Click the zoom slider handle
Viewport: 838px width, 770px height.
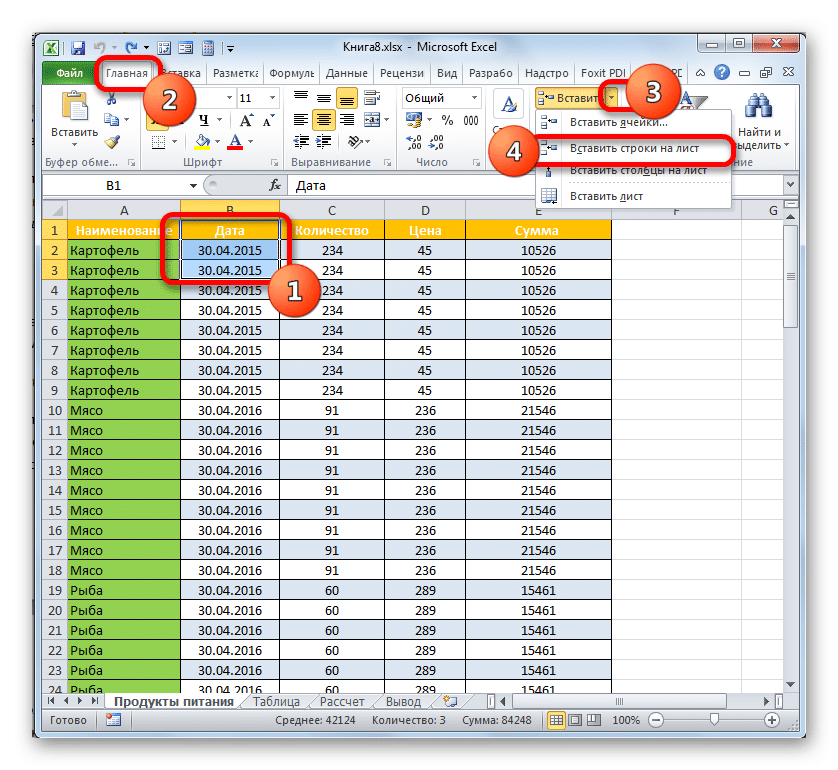pyautogui.click(x=711, y=721)
